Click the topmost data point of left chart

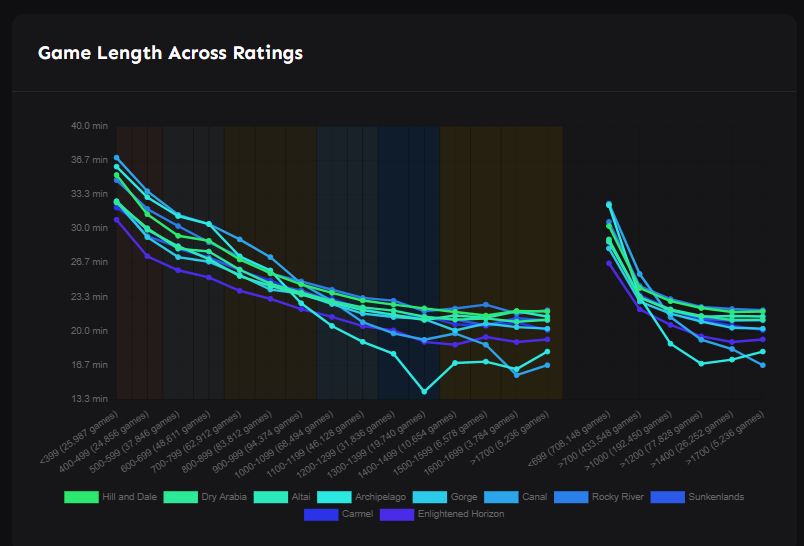pyautogui.click(x=117, y=158)
